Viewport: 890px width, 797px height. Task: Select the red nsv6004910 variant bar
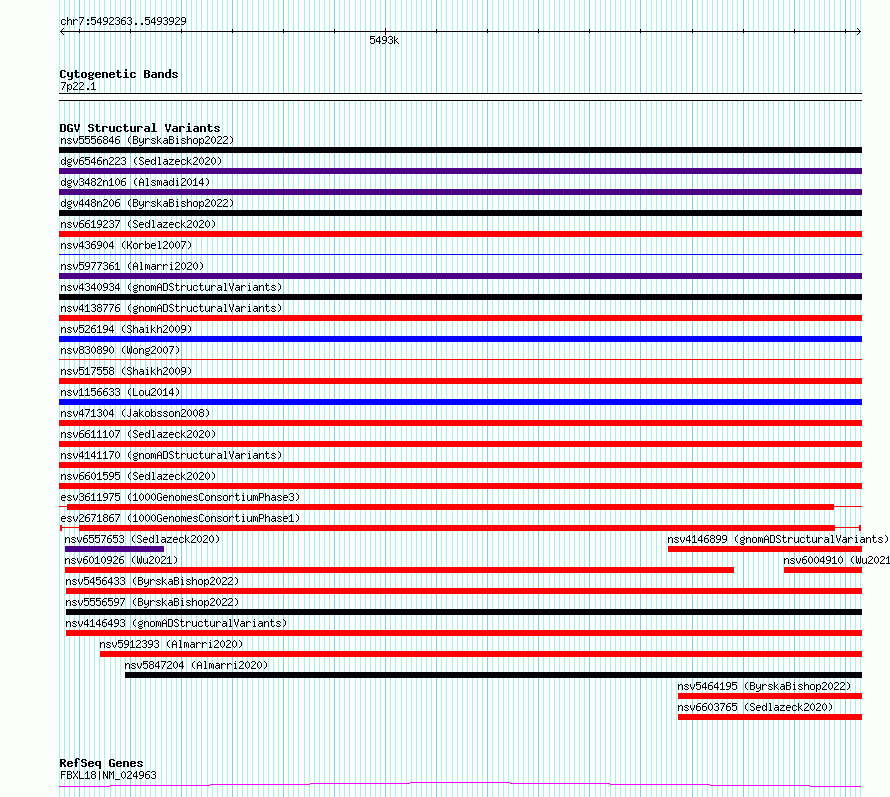(823, 570)
